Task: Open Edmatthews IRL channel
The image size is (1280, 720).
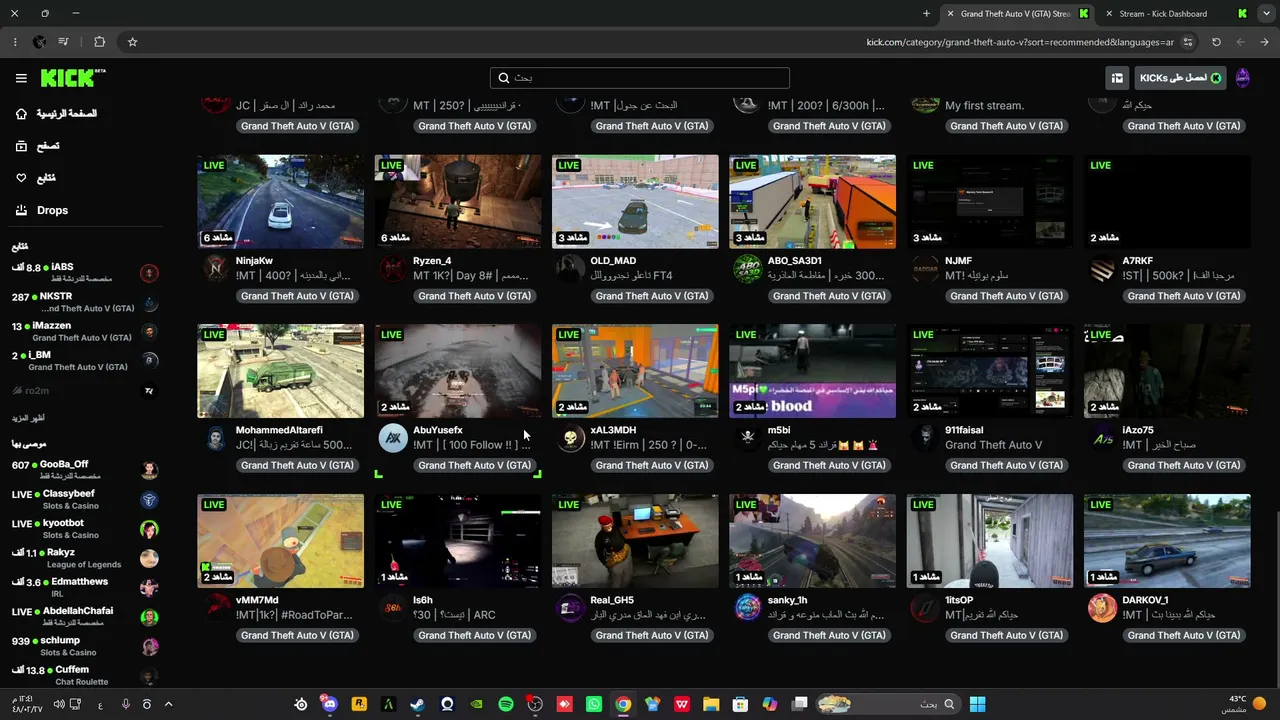Action: pos(85,587)
